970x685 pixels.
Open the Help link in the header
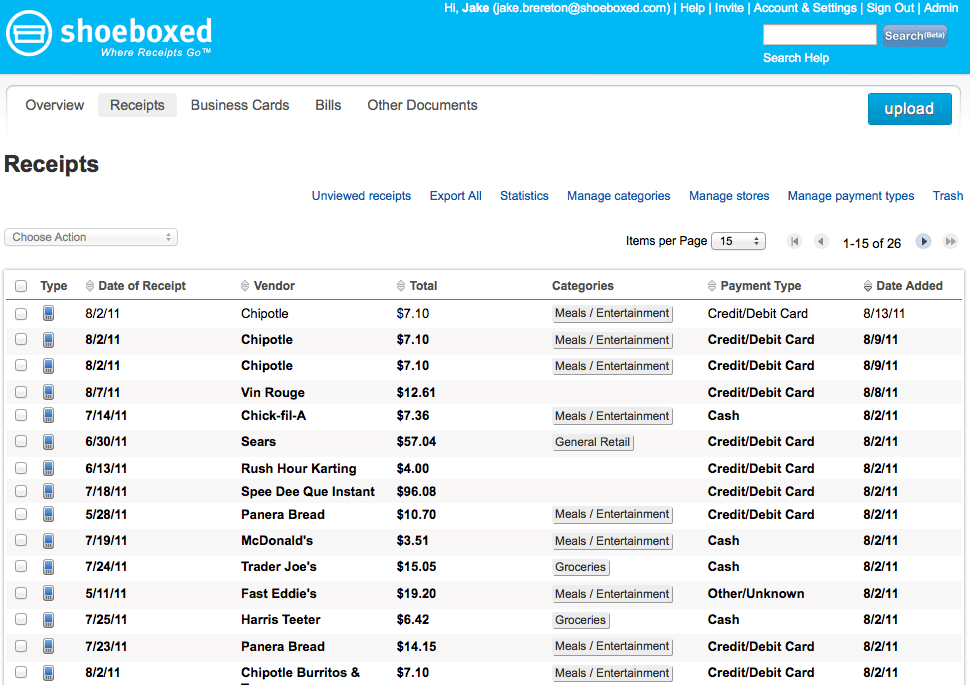point(692,8)
